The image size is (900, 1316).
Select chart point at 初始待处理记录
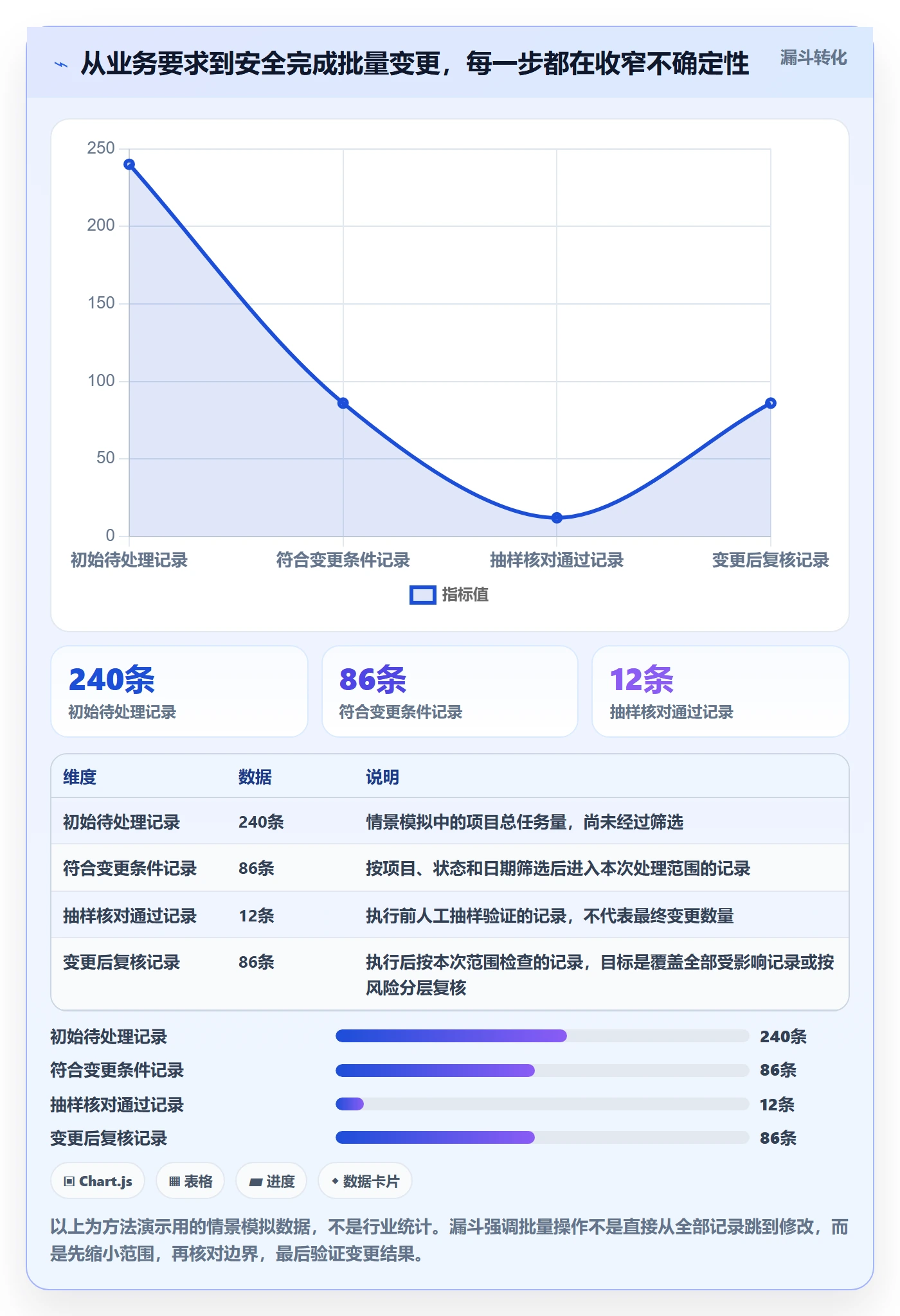pos(129,164)
